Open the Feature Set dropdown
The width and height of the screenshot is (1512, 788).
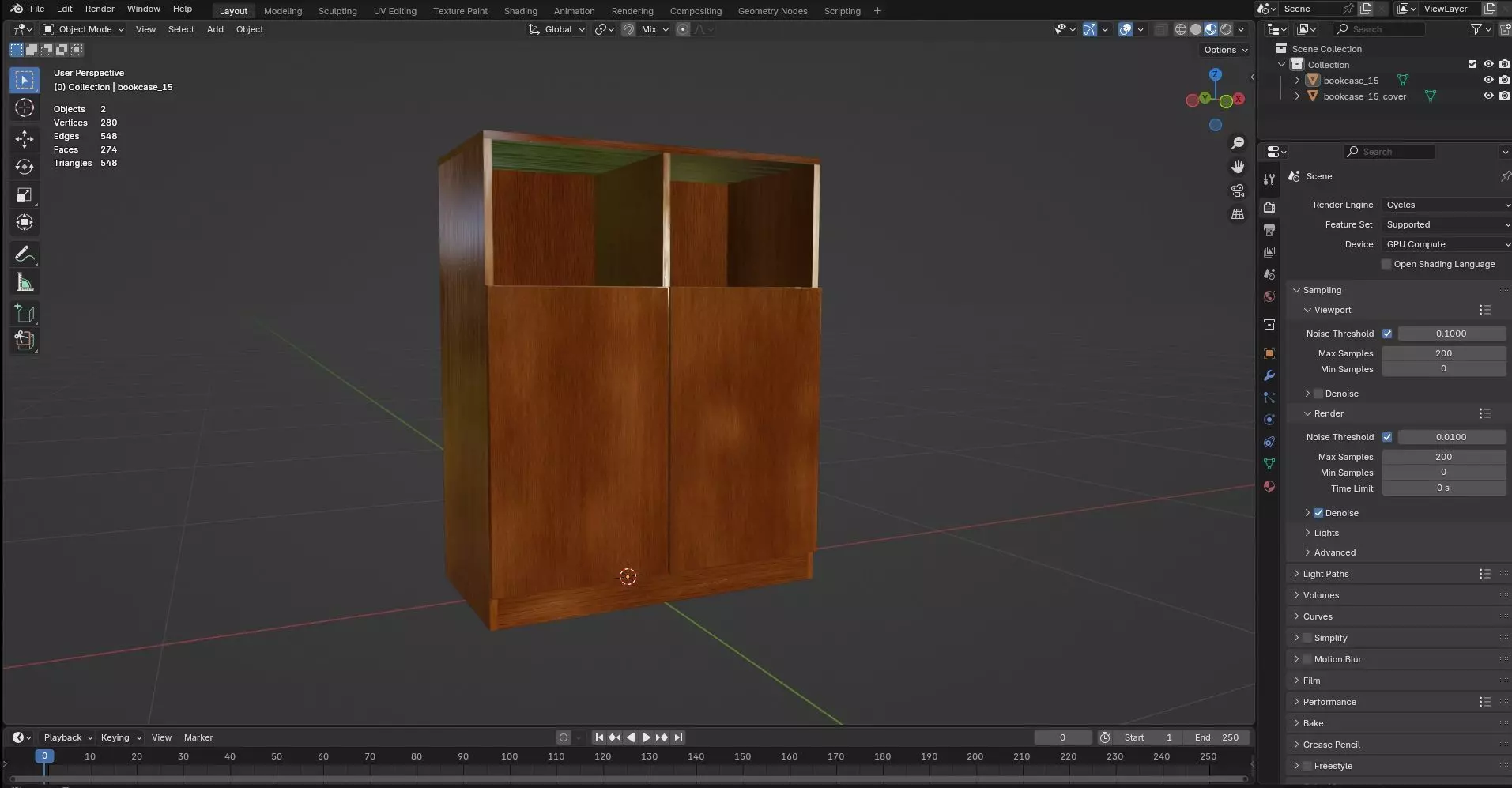pos(1446,224)
